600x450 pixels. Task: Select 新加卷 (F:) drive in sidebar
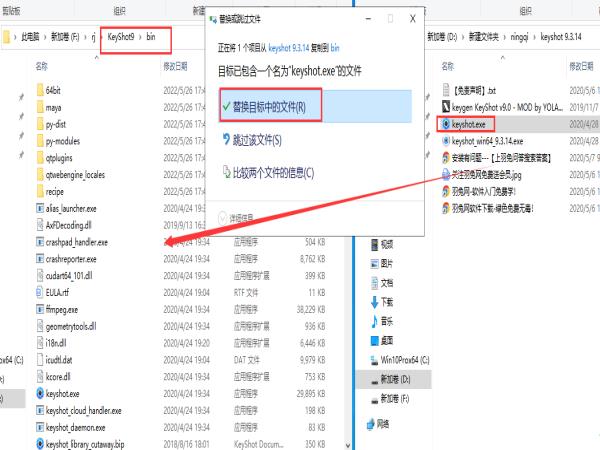(x=390, y=399)
